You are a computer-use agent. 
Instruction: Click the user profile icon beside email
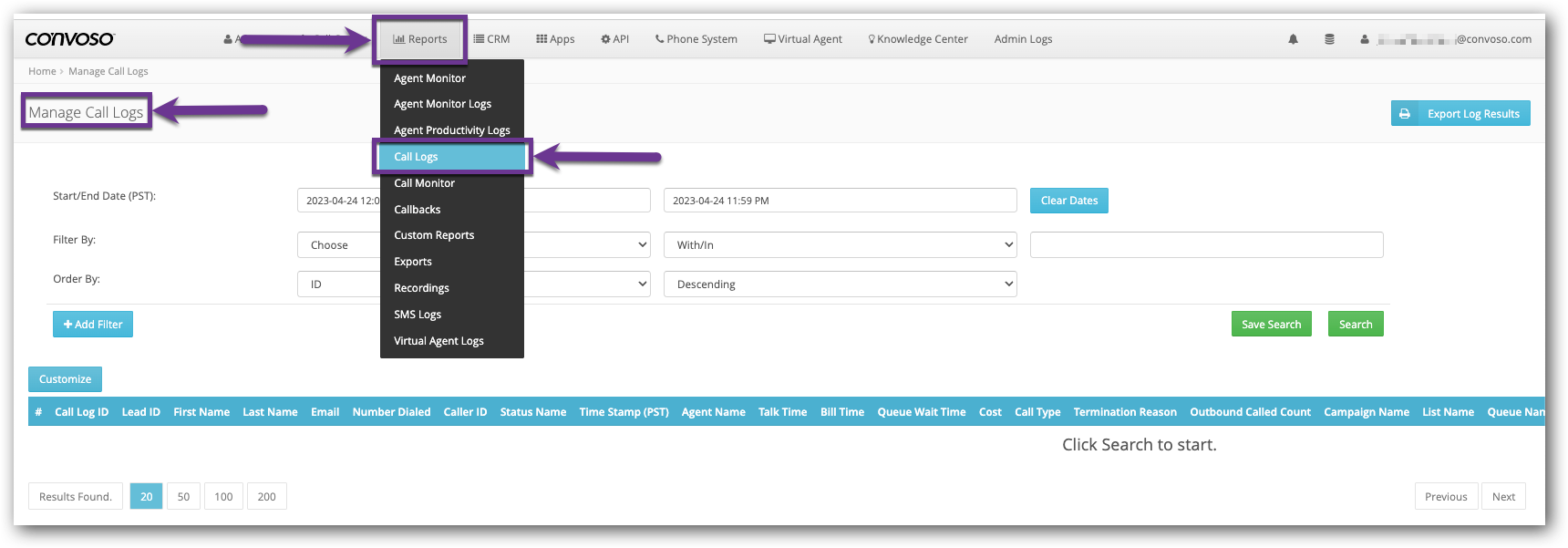click(x=1365, y=39)
